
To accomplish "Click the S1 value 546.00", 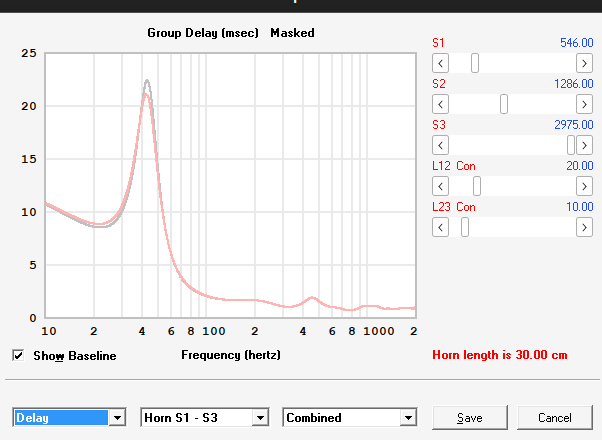I will pos(577,43).
